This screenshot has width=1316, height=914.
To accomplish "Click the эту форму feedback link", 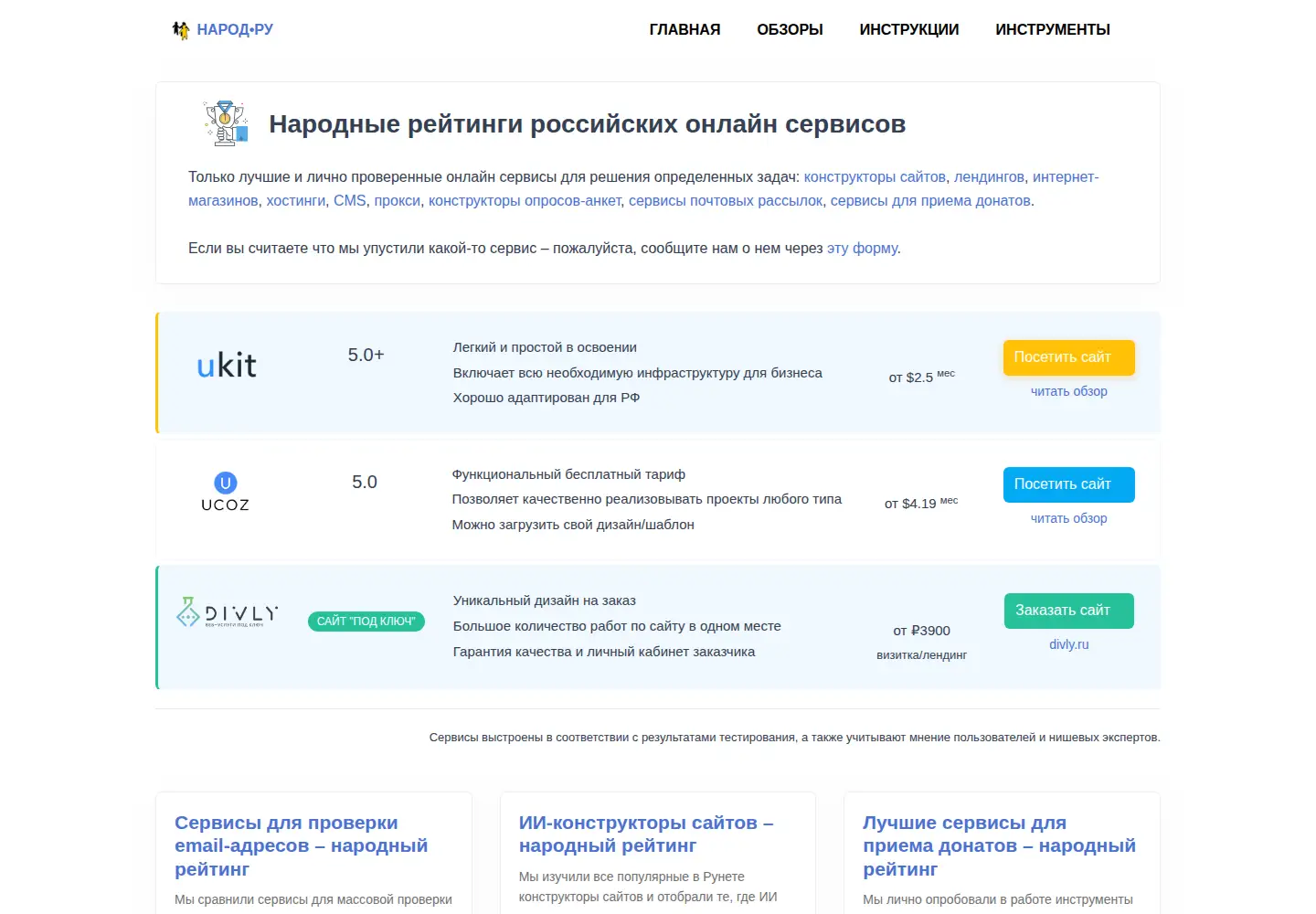I will 862,249.
